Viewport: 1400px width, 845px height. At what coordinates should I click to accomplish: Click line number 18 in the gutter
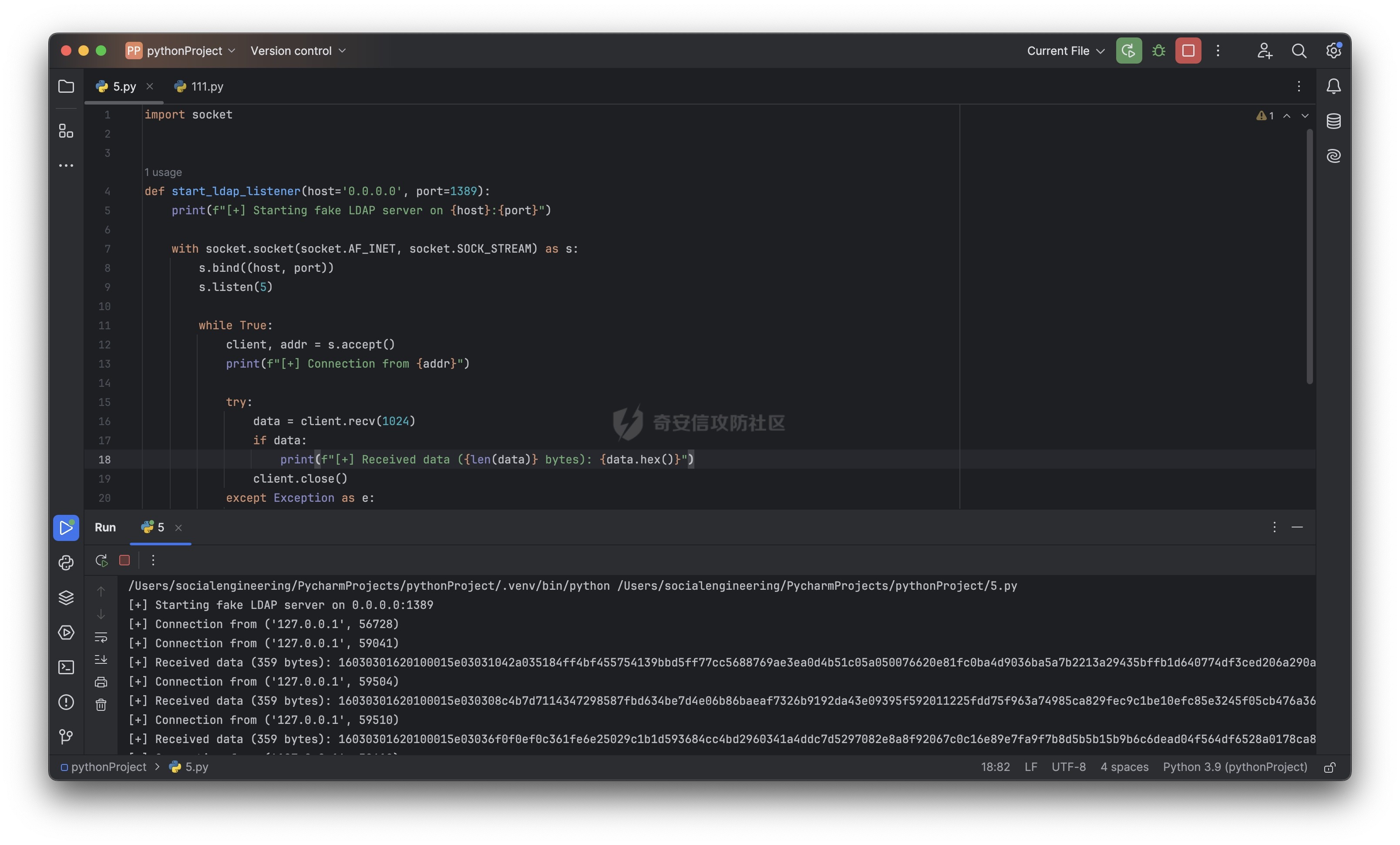pos(104,460)
